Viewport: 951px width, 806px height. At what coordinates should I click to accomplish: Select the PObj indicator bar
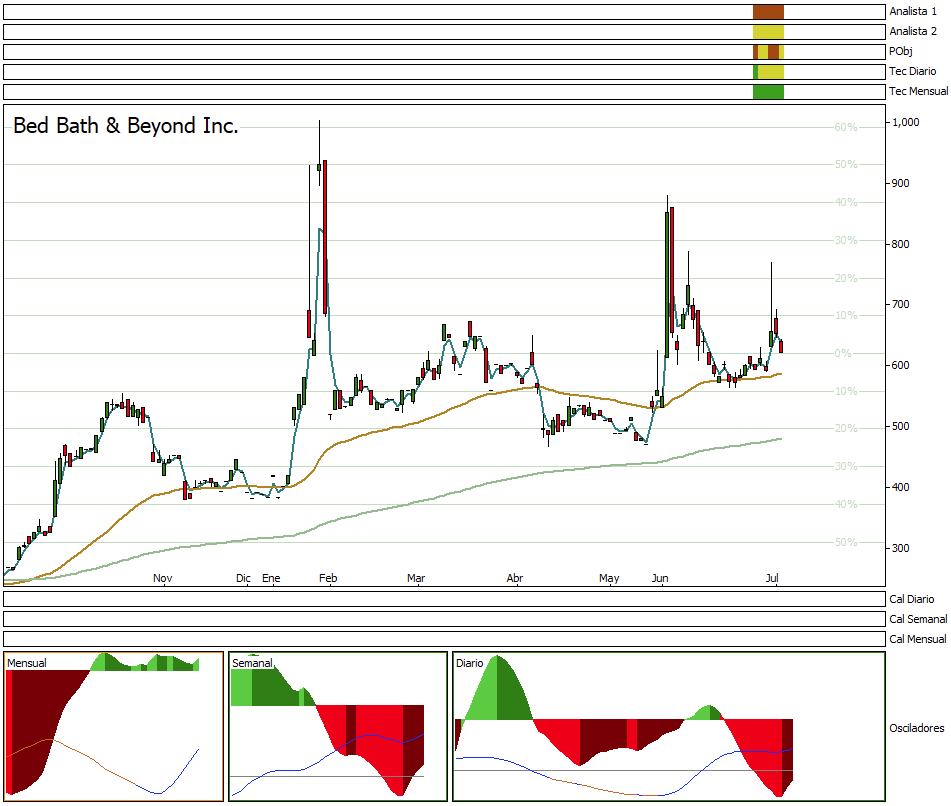point(444,52)
